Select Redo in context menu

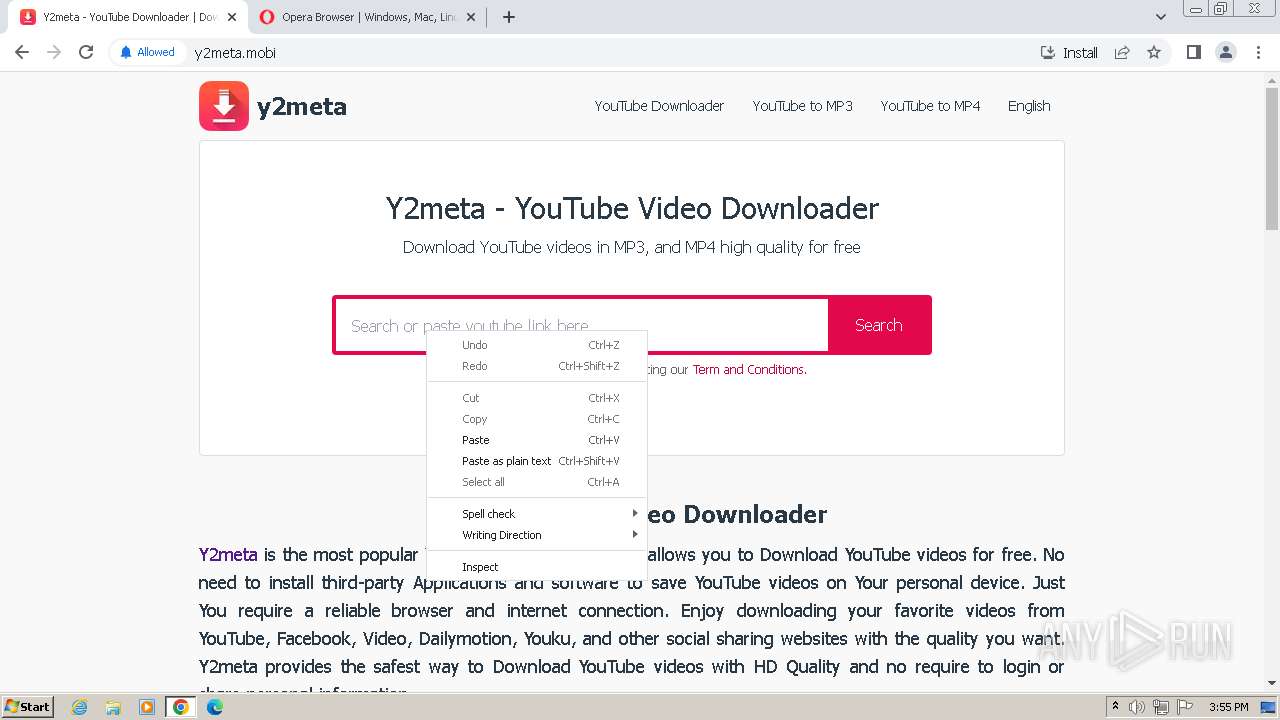[537, 366]
